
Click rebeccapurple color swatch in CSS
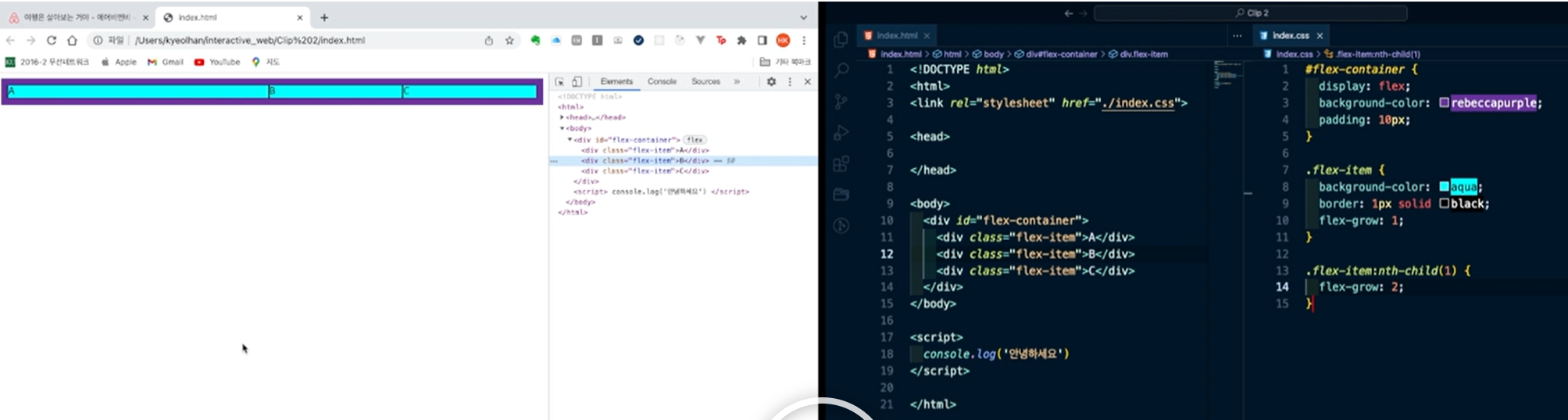point(1444,103)
